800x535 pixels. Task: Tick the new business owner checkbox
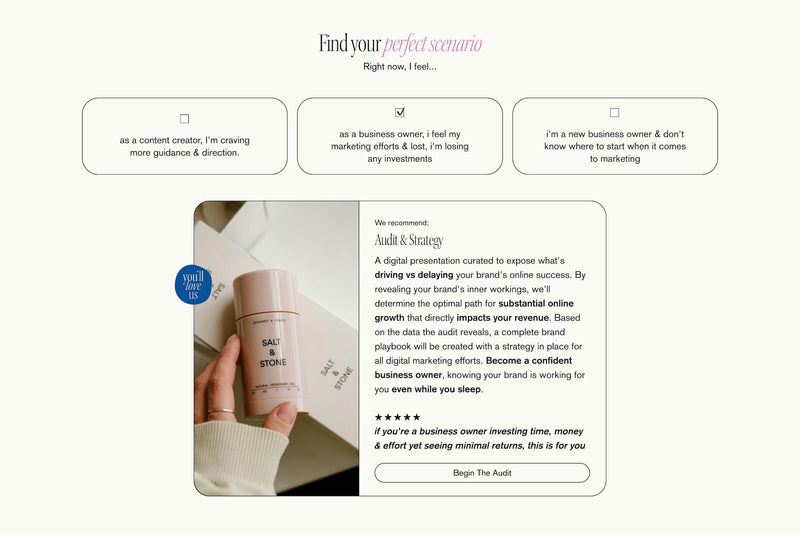point(614,112)
